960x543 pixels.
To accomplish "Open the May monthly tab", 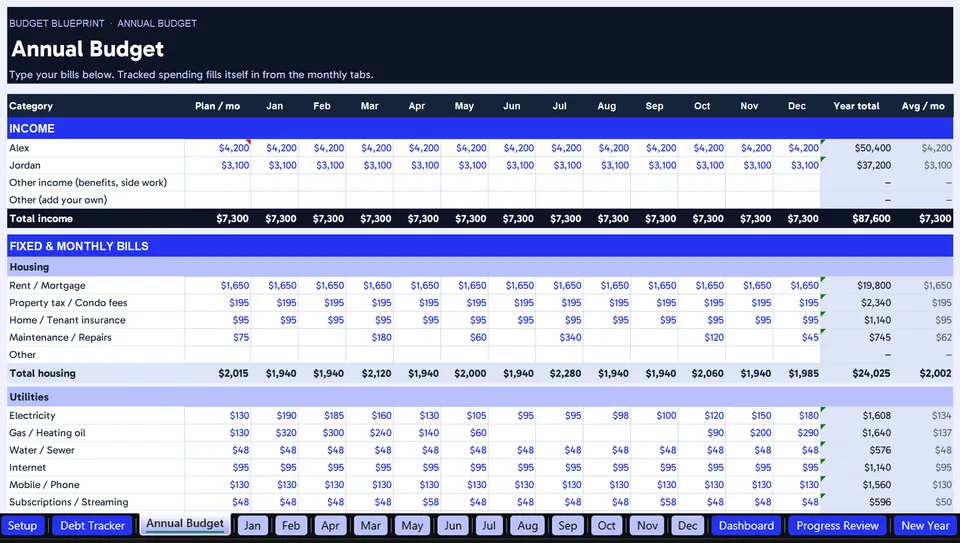I will (x=412, y=526).
